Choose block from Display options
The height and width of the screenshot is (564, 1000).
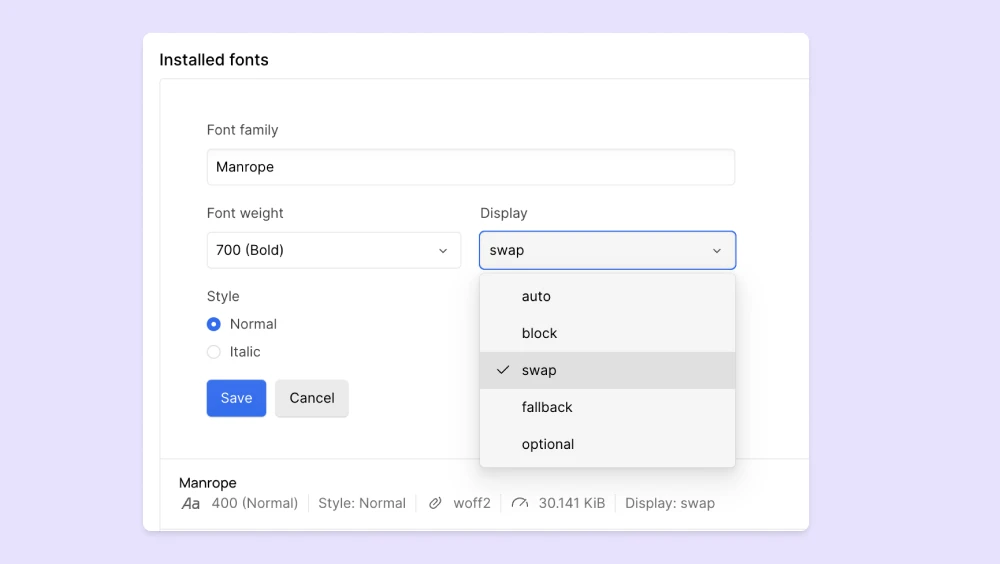(607, 333)
